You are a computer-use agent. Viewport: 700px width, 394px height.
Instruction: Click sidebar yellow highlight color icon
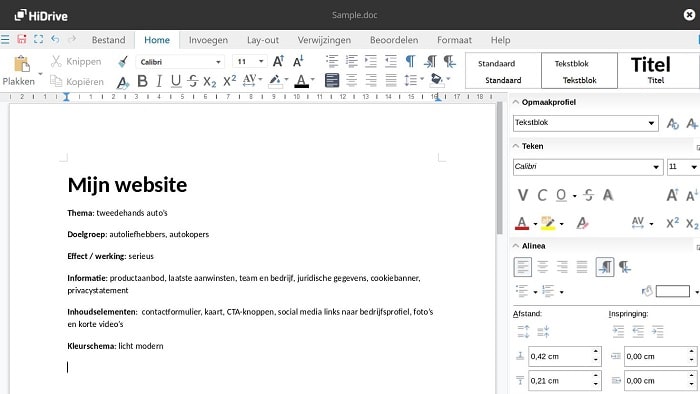[548, 223]
